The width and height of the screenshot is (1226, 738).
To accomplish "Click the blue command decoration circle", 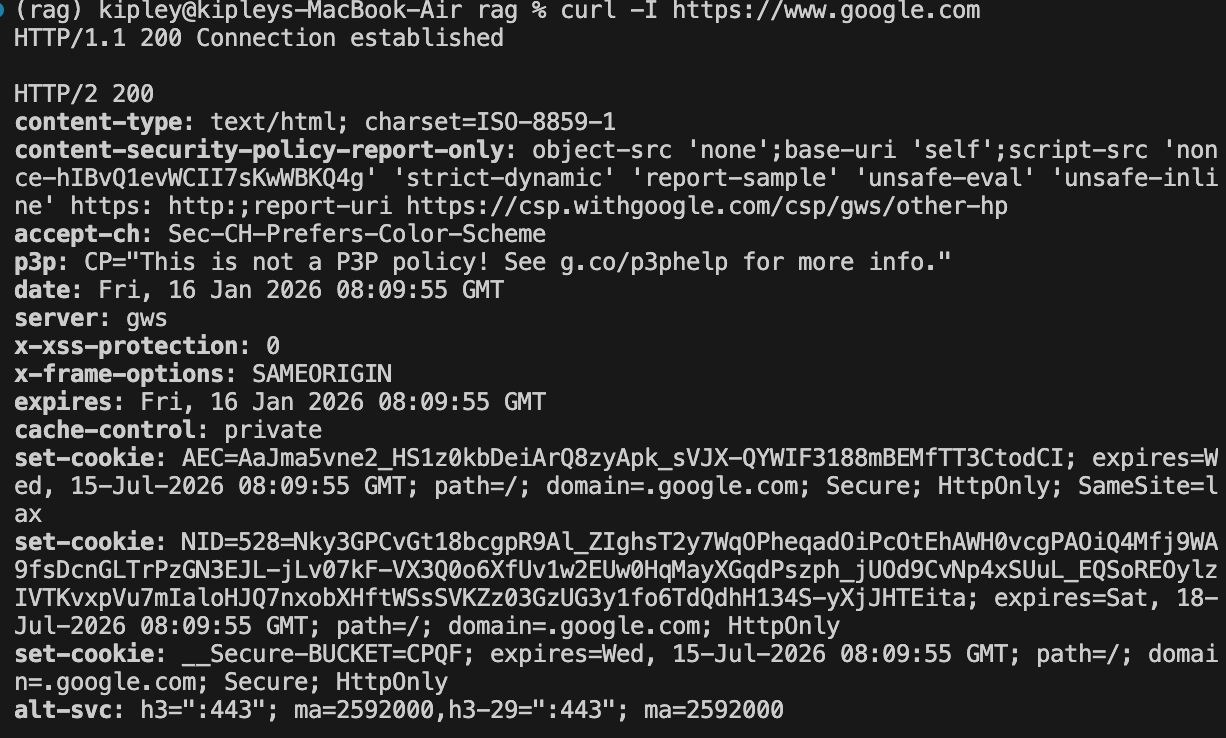I will [3, 10].
